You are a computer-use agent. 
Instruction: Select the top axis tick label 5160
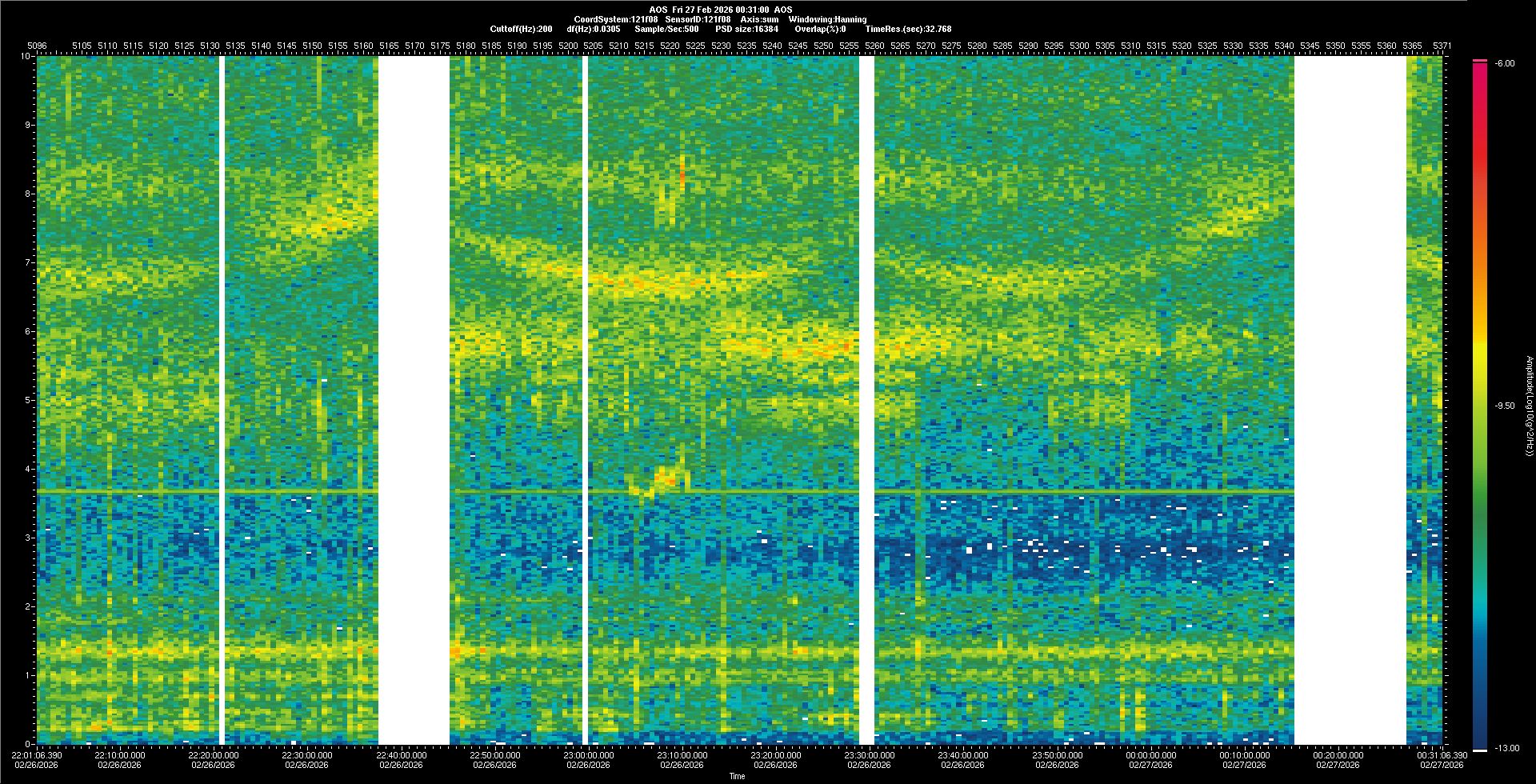click(363, 46)
